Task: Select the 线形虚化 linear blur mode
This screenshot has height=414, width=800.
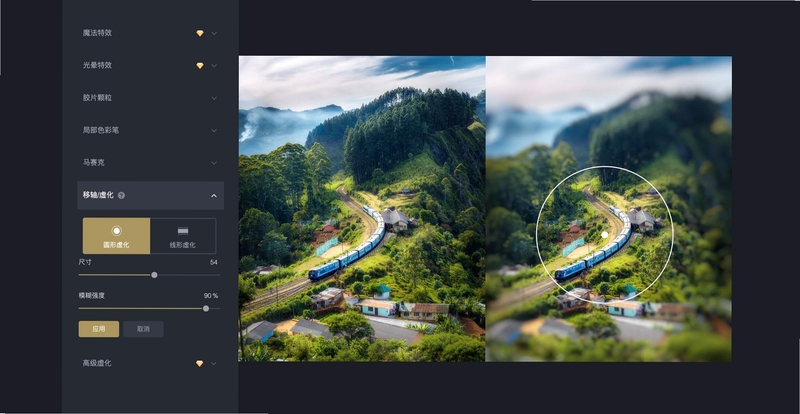Action: [183, 236]
